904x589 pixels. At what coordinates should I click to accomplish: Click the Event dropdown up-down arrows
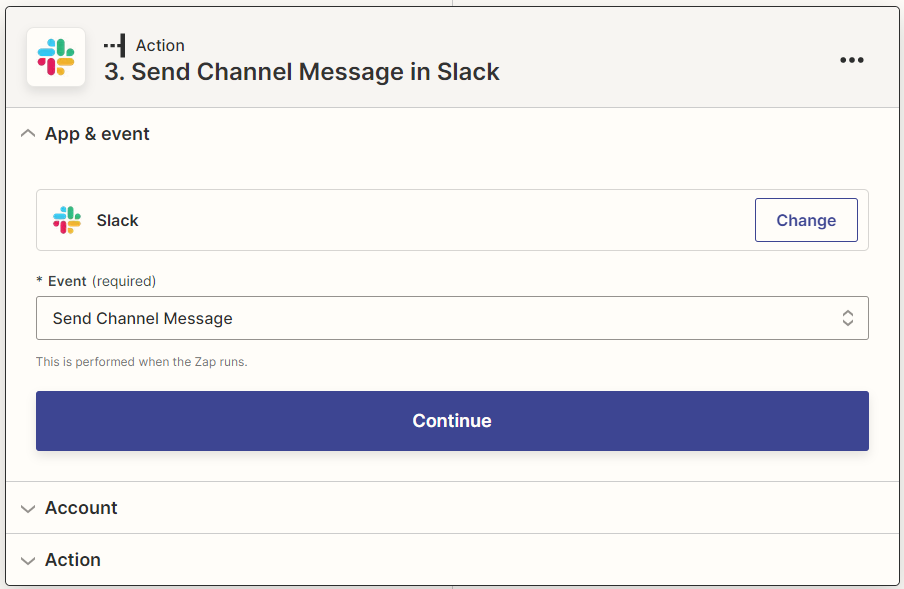(x=848, y=318)
